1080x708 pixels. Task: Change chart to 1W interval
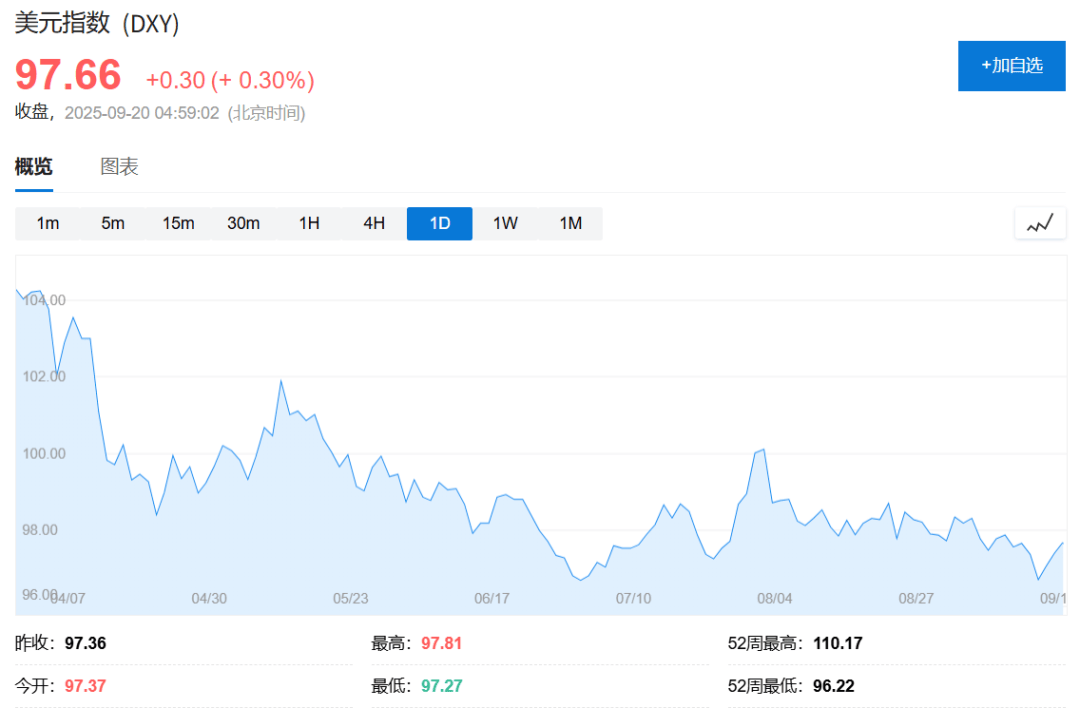505,223
